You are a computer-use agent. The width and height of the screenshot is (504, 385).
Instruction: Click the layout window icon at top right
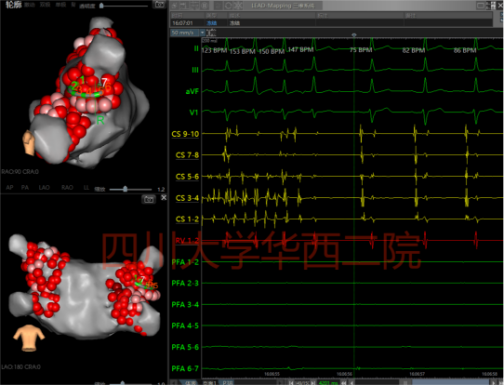[481, 6]
